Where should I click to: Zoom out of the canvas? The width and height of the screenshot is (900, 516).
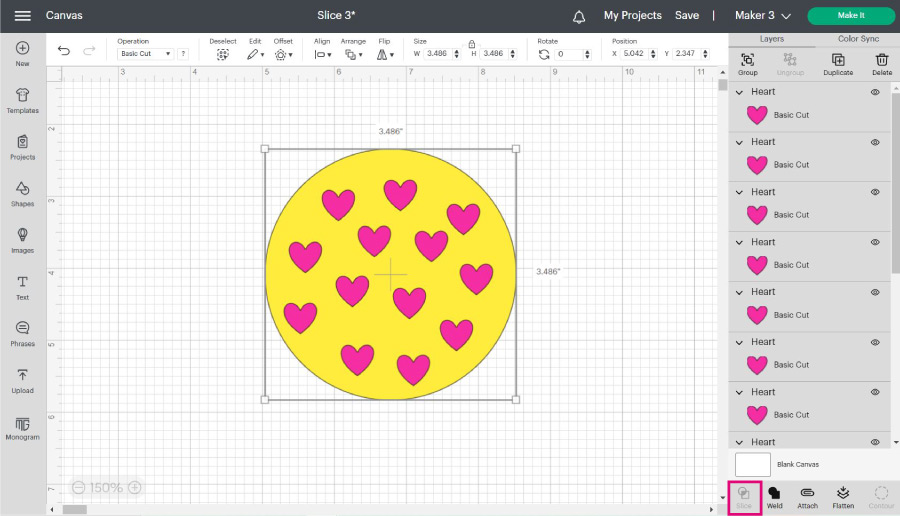pyautogui.click(x=79, y=487)
